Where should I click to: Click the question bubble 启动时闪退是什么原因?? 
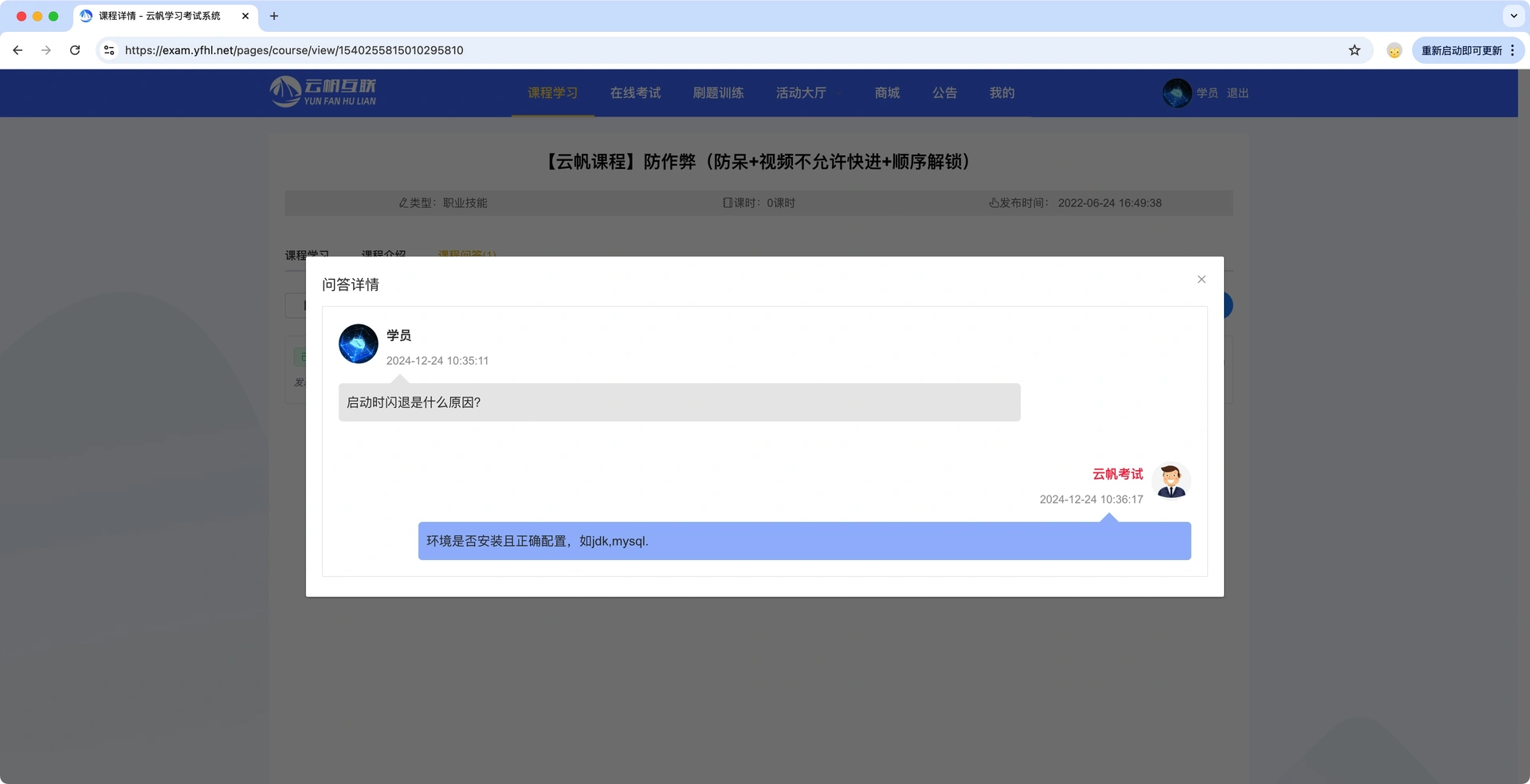(679, 402)
